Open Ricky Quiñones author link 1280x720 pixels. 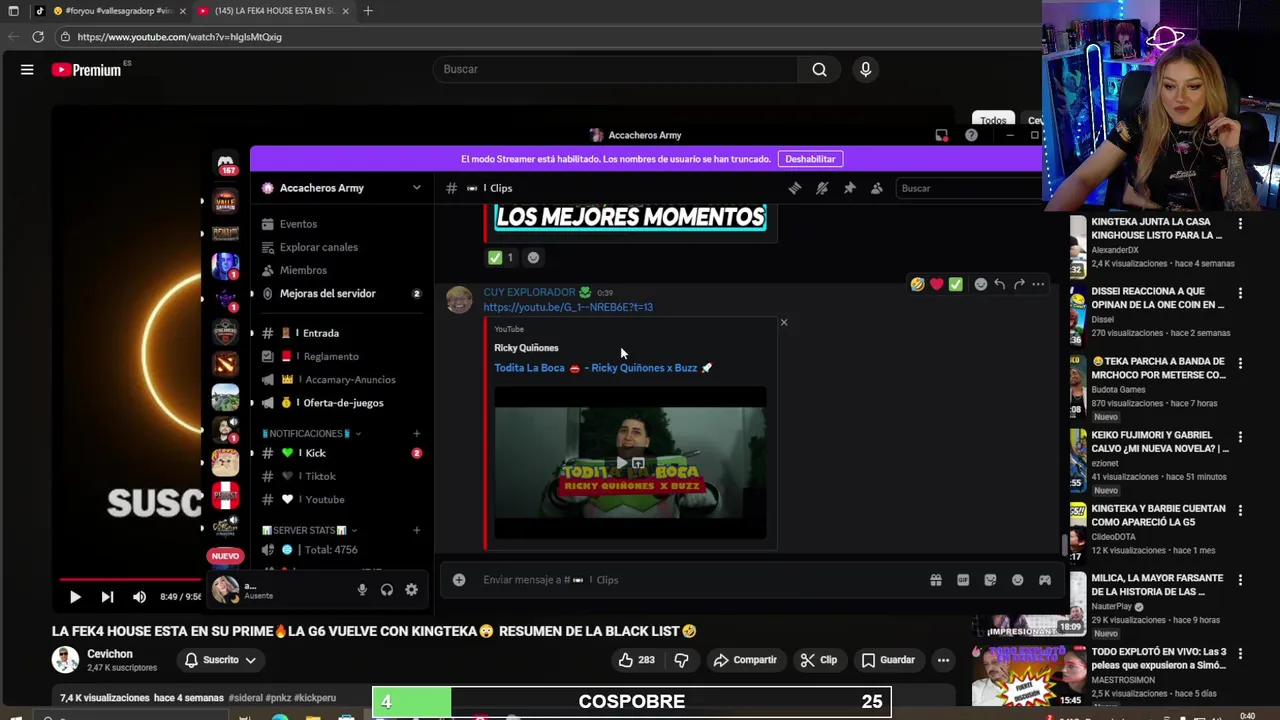point(526,348)
